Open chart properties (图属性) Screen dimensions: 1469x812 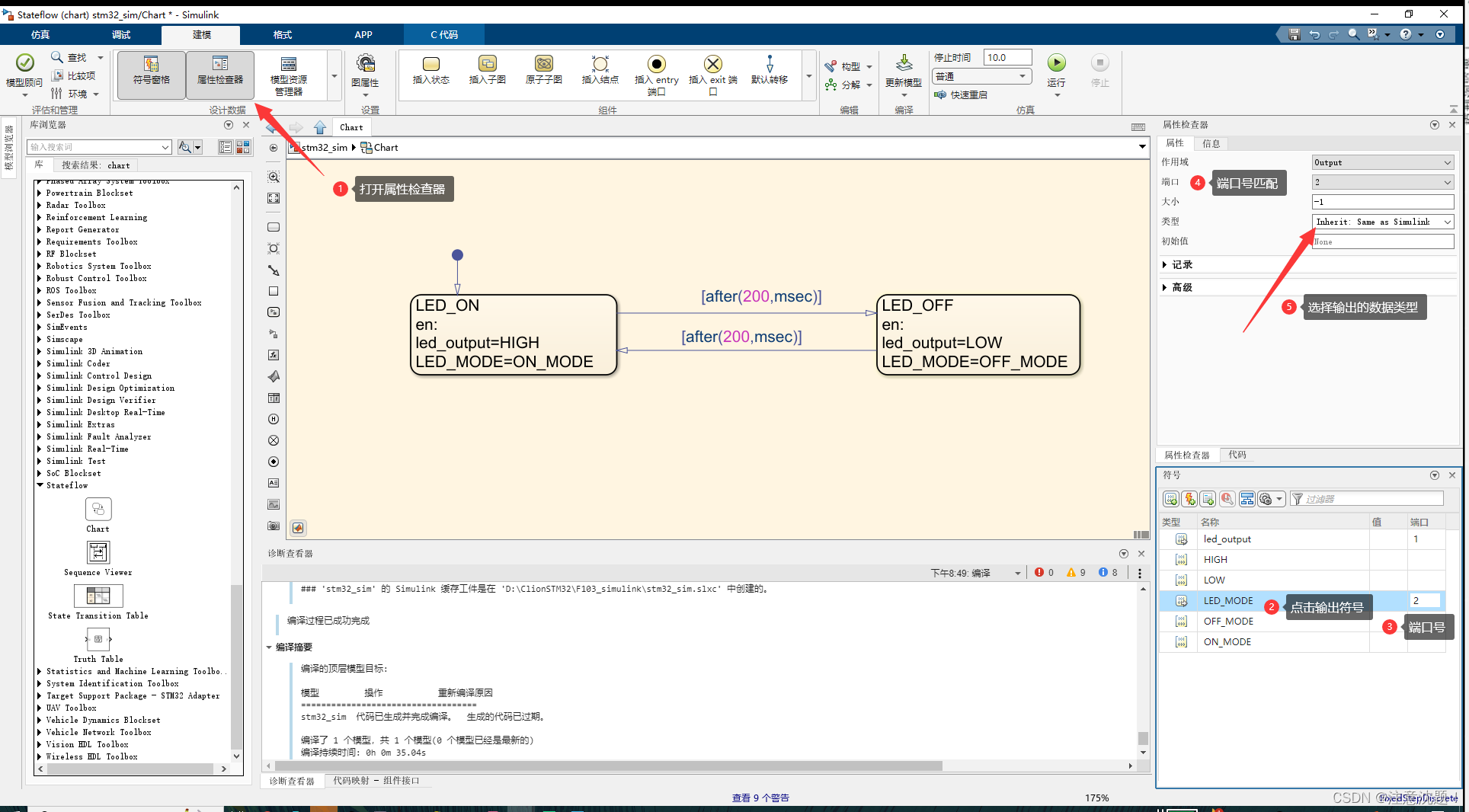(x=365, y=74)
